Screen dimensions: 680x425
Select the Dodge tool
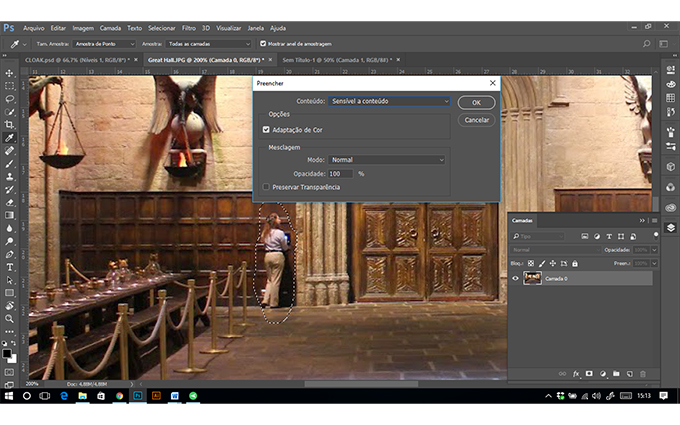[9, 241]
